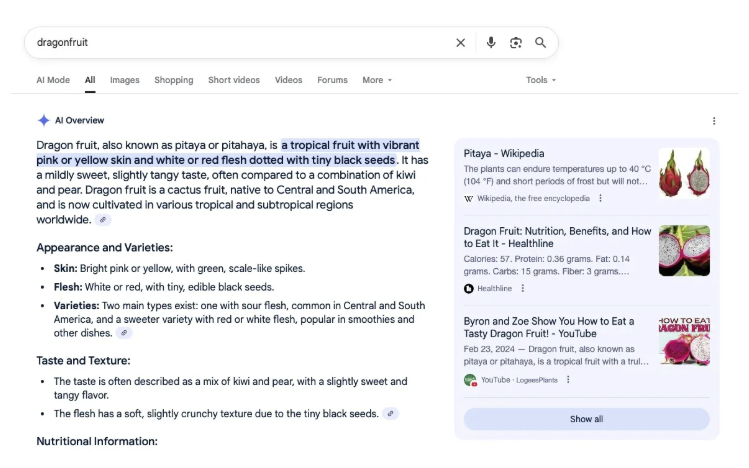749x468 pixels.
Task: Open the AI Overview three-dot options menu
Action: [714, 121]
